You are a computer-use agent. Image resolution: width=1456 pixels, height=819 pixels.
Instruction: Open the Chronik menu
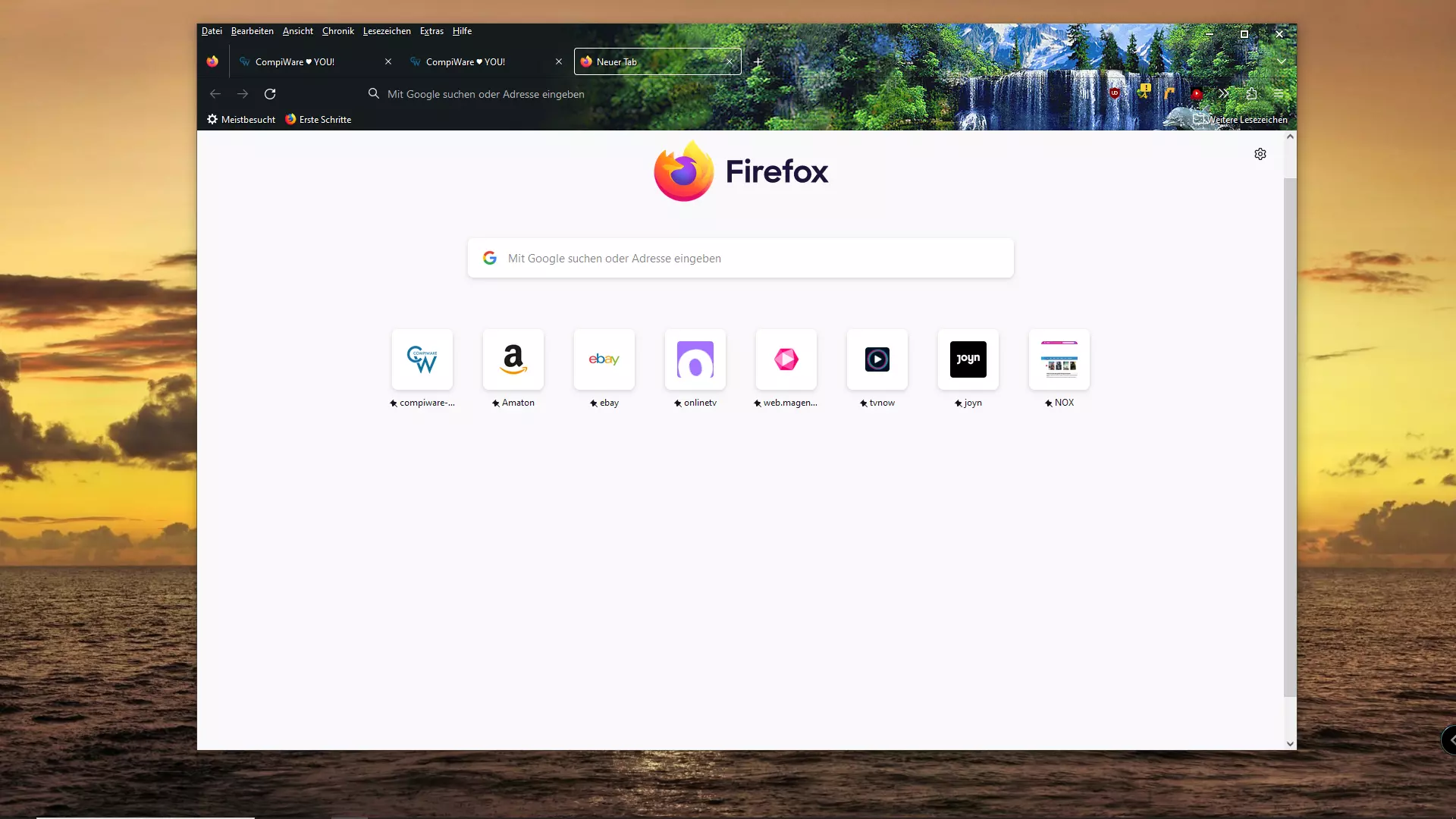[338, 31]
